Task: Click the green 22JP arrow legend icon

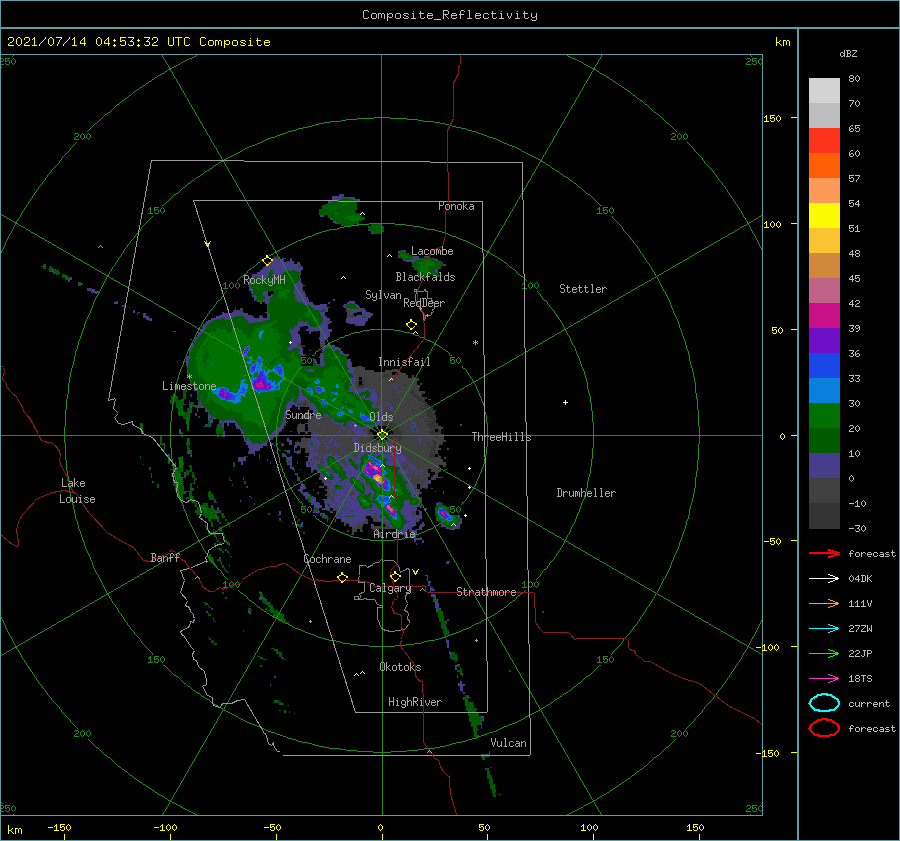Action: pos(825,653)
